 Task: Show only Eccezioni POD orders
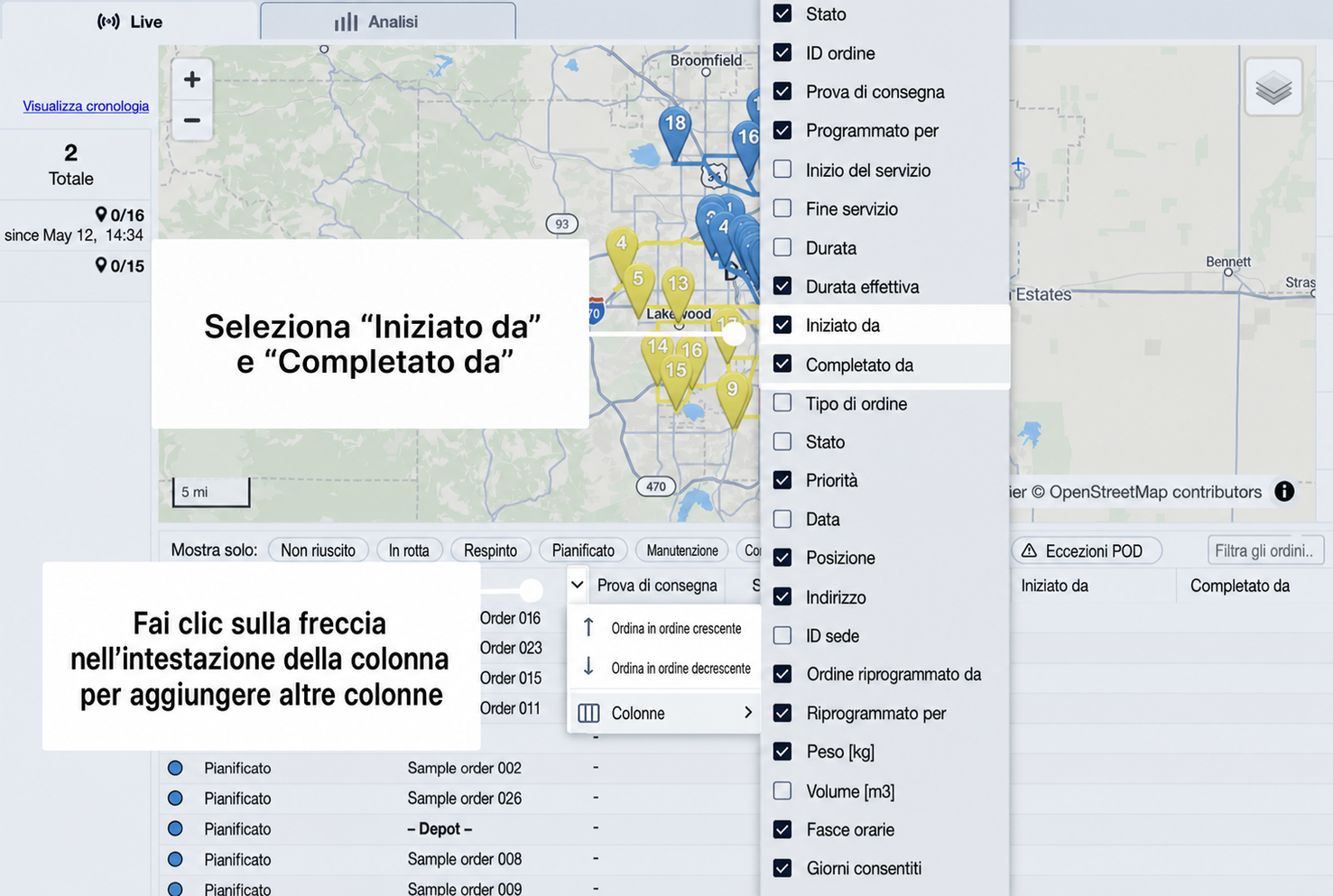[1086, 550]
